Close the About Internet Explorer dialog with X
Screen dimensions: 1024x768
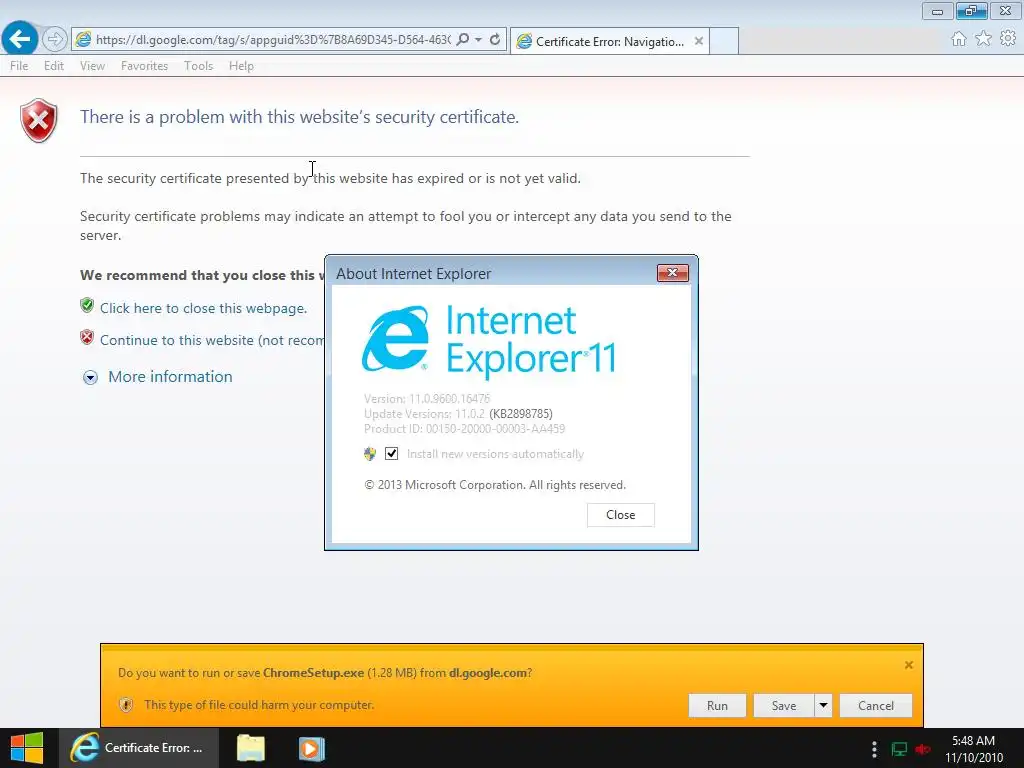[x=673, y=272]
